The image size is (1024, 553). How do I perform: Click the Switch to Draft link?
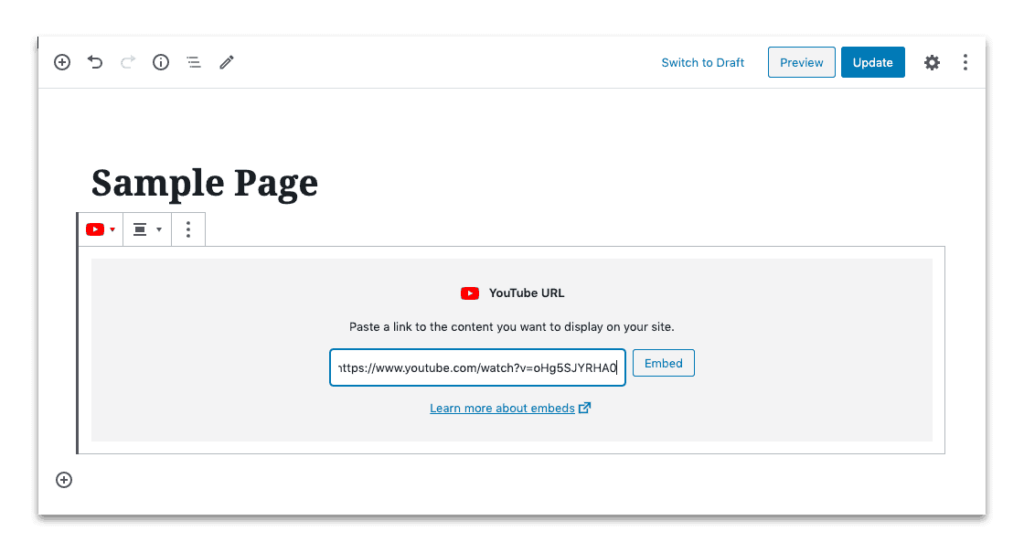(703, 63)
